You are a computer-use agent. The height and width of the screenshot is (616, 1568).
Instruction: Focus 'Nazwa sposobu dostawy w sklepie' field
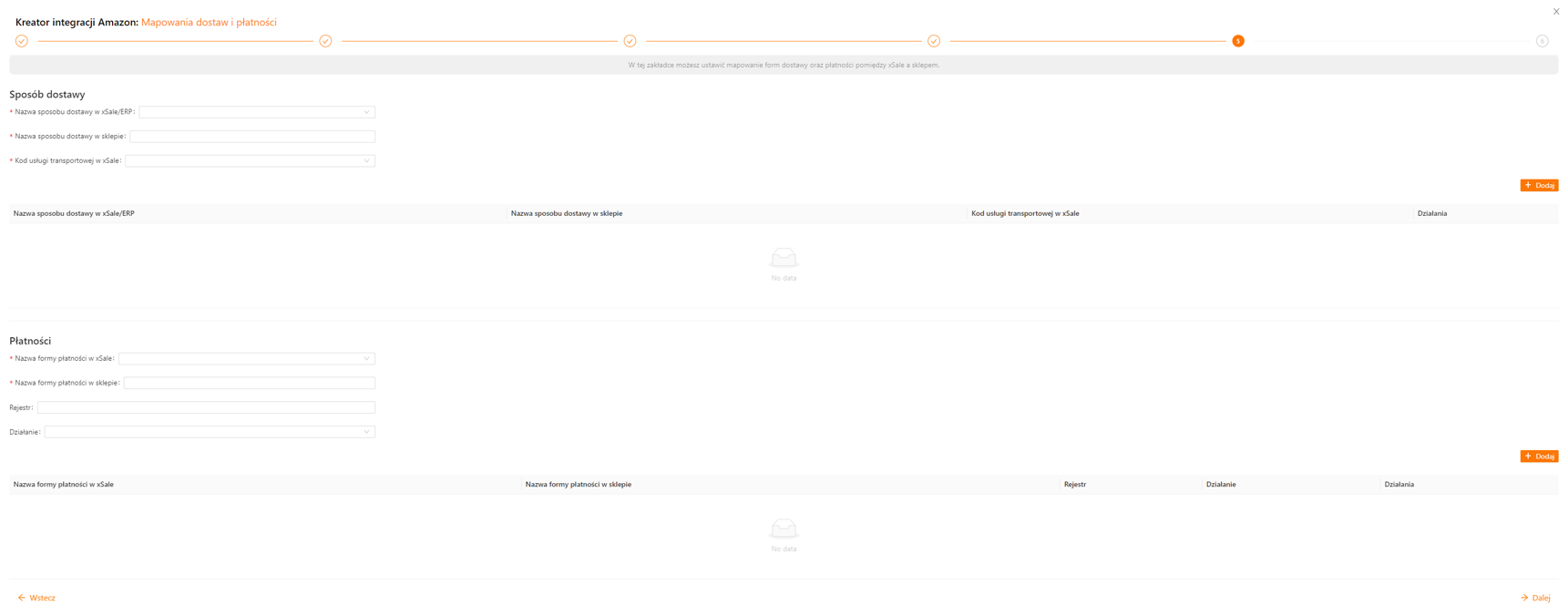(252, 137)
